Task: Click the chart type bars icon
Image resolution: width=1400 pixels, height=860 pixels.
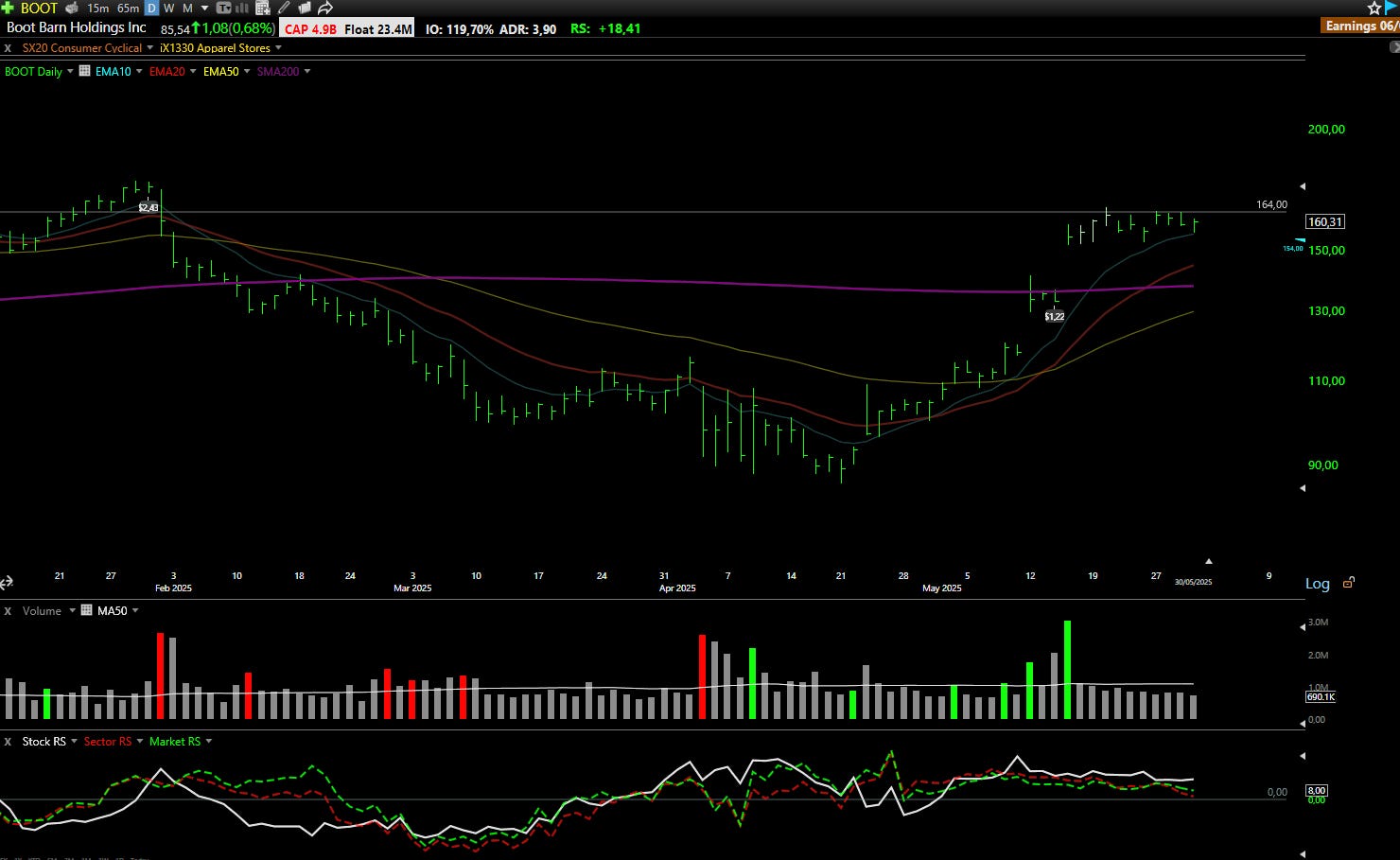Action: click(x=243, y=8)
